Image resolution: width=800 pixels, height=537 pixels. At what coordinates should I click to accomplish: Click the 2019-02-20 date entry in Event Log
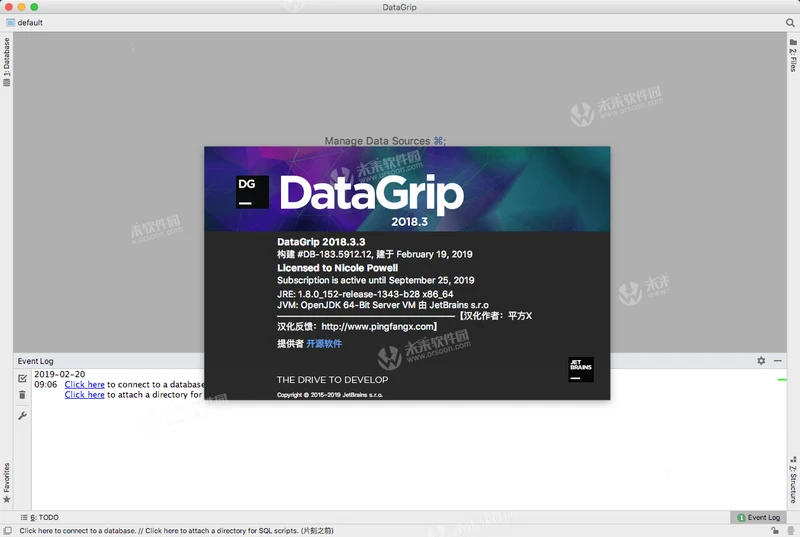[x=60, y=374]
